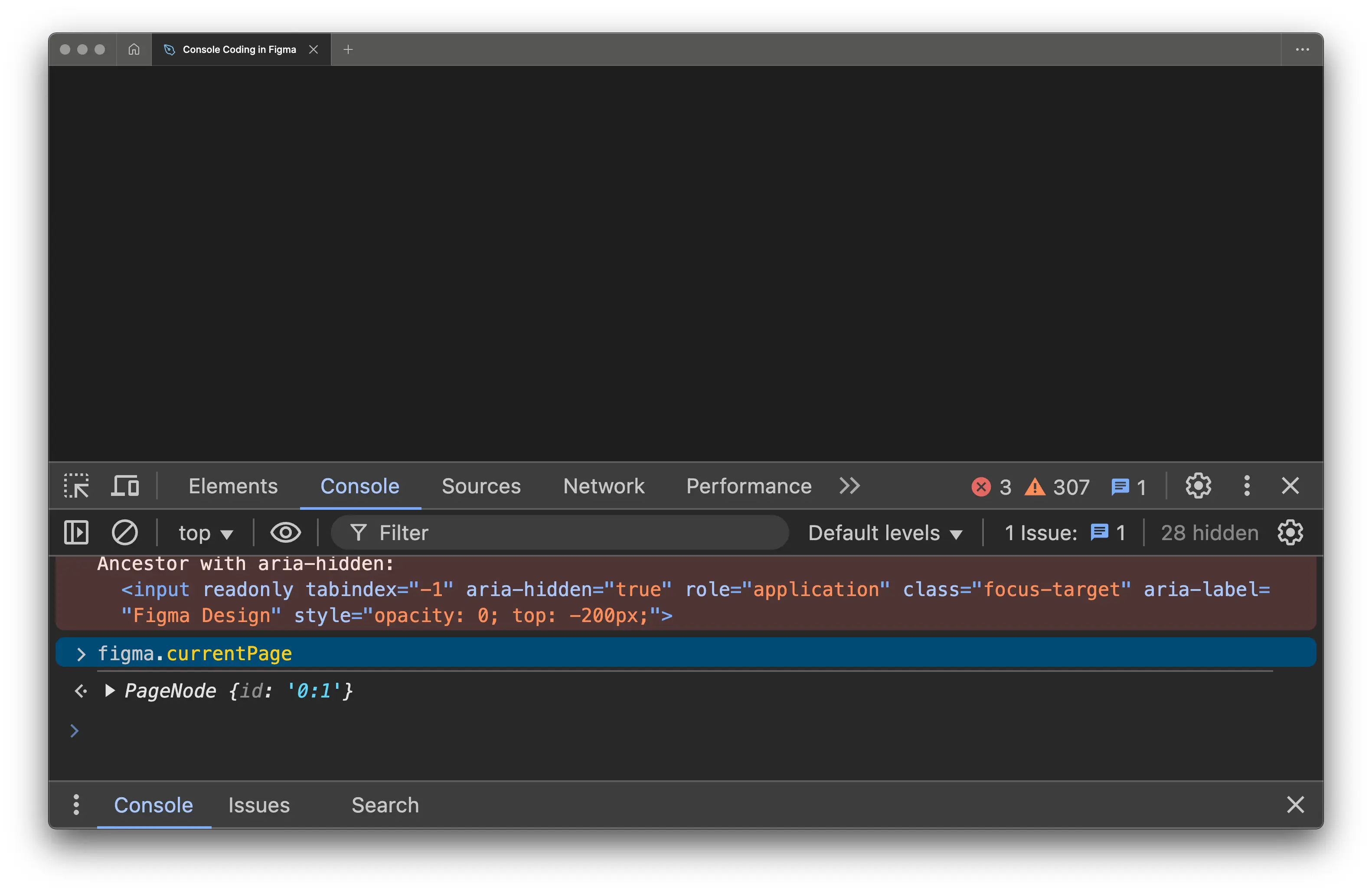This screenshot has width=1372, height=893.
Task: Click the home icon in title bar
Action: coord(134,49)
